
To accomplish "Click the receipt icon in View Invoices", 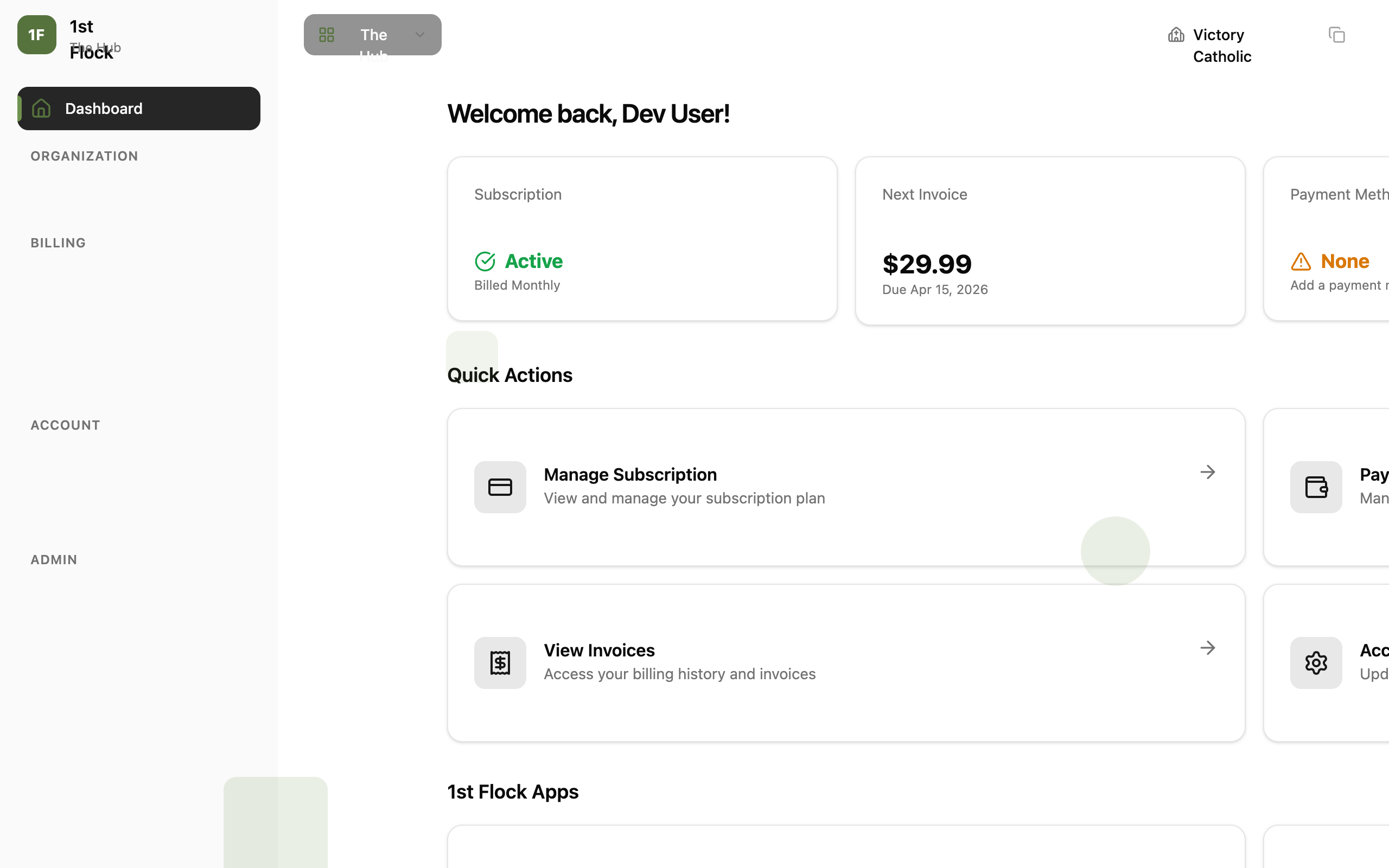I will [500, 663].
